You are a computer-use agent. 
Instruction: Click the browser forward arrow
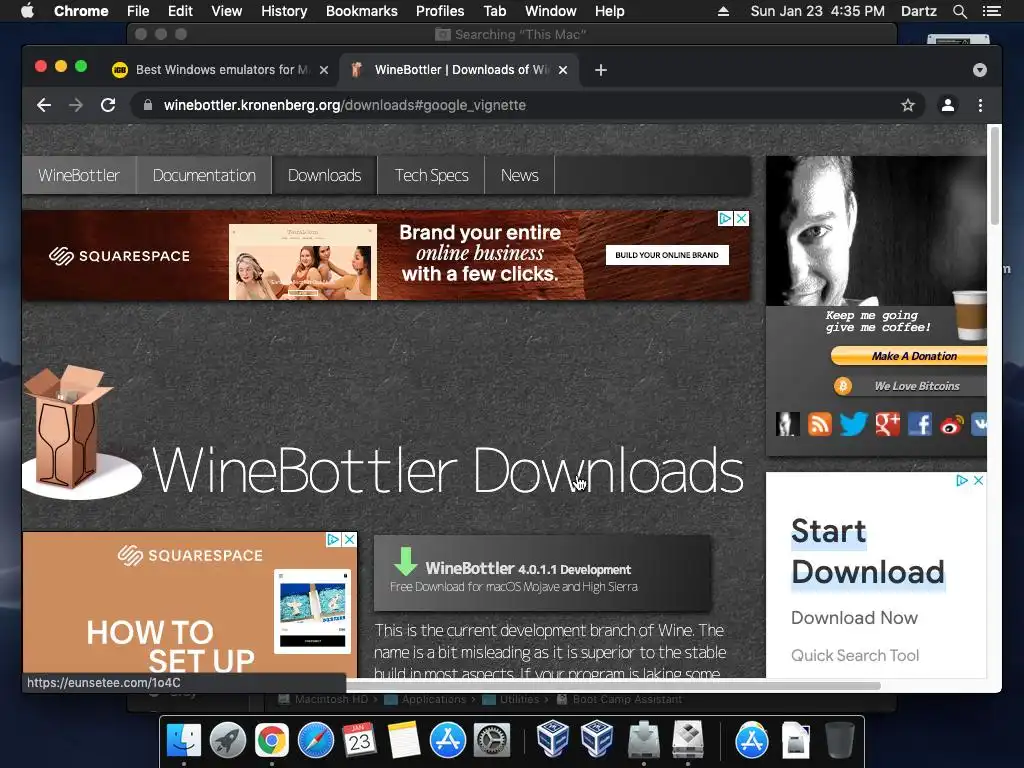76,105
